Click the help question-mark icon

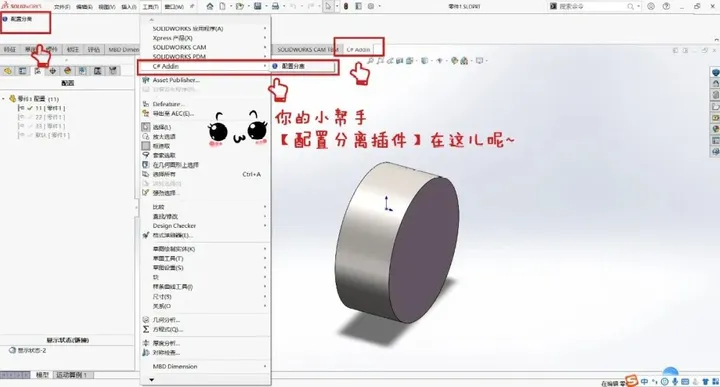pyautogui.click(x=666, y=6)
